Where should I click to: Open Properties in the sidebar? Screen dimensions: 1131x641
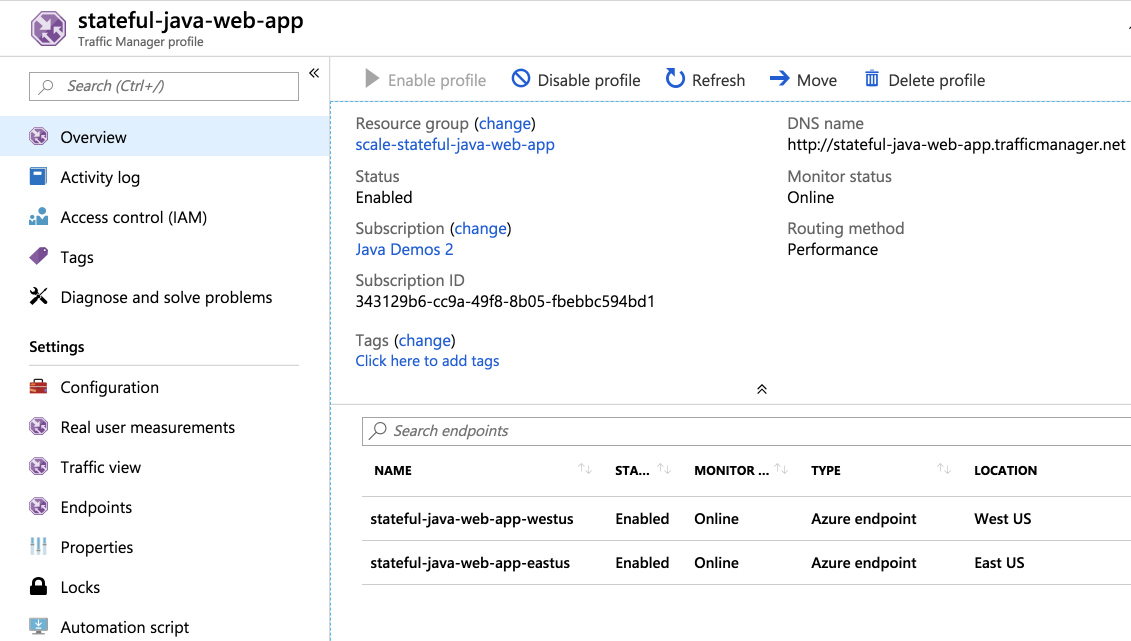[97, 547]
